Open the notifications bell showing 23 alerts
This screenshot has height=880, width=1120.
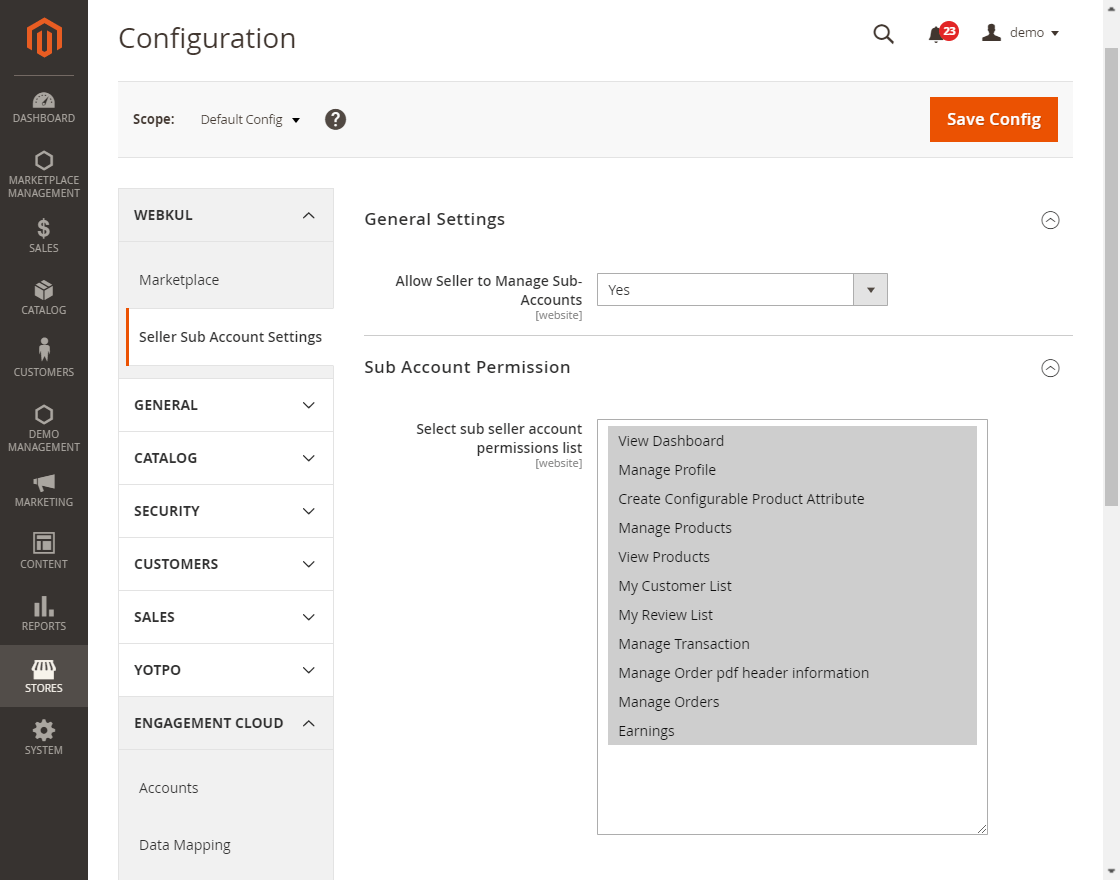(x=938, y=33)
